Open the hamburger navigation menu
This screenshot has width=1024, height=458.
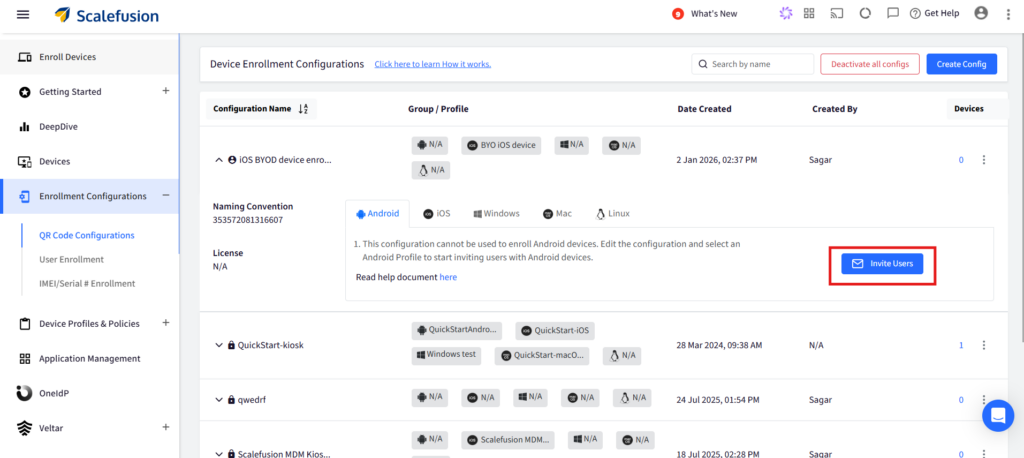click(x=23, y=14)
